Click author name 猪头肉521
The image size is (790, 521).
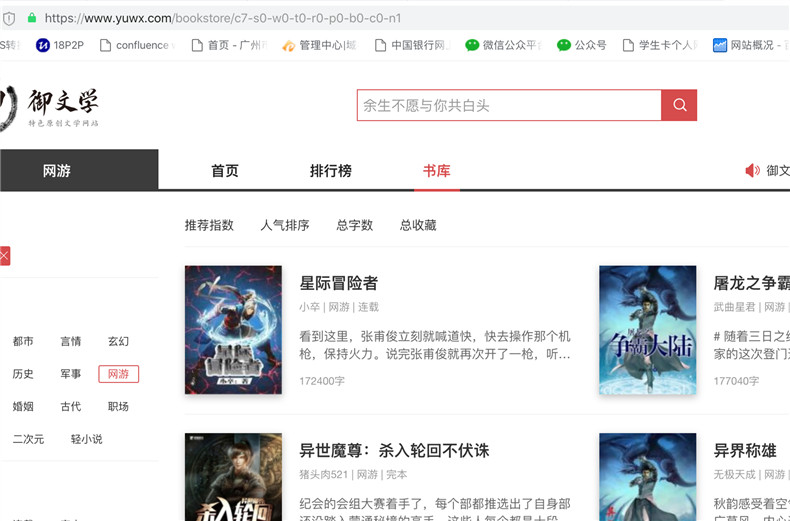tap(323, 474)
